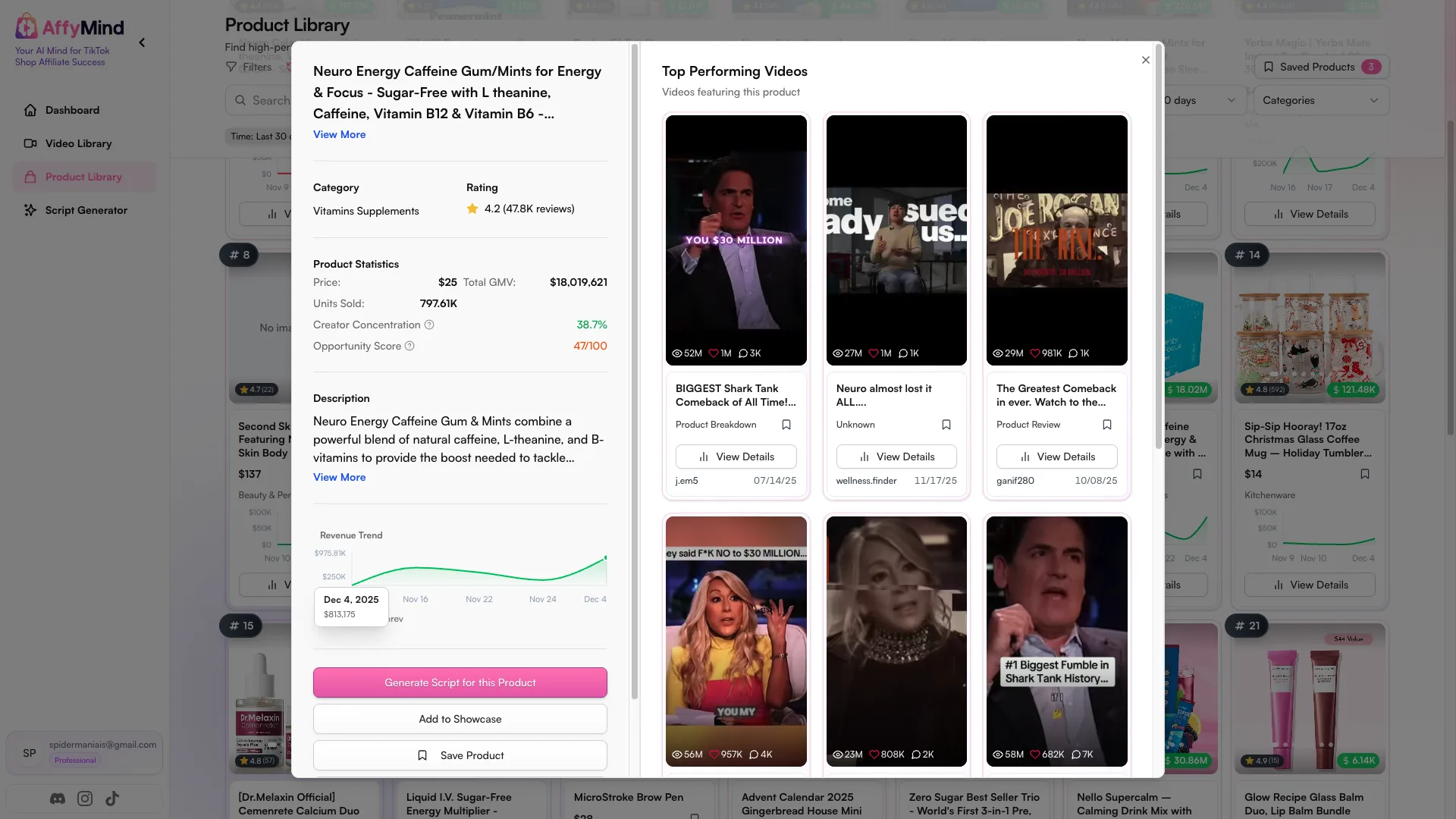Open the Mark Cuban $30 Million video thumbnail
This screenshot has height=819, width=1456.
click(x=736, y=240)
